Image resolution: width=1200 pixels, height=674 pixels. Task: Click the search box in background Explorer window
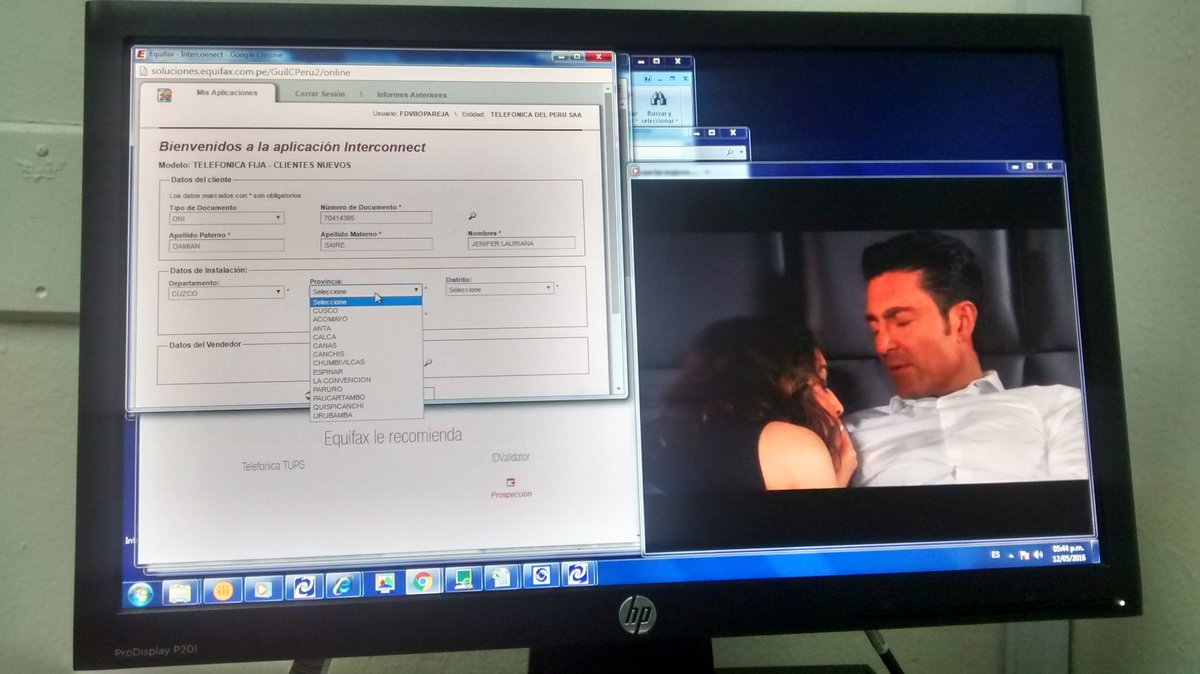(x=690, y=153)
